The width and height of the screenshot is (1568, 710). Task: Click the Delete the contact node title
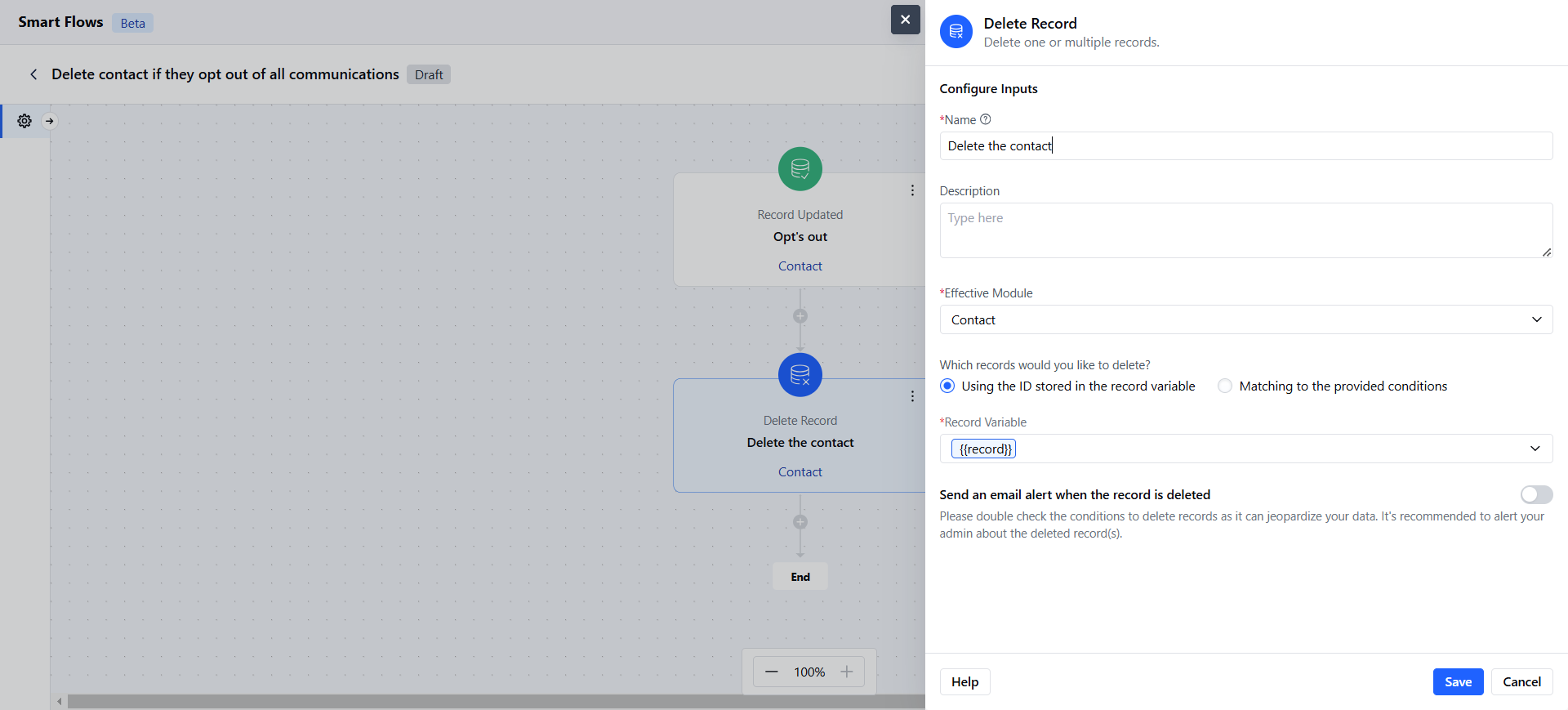pos(800,443)
